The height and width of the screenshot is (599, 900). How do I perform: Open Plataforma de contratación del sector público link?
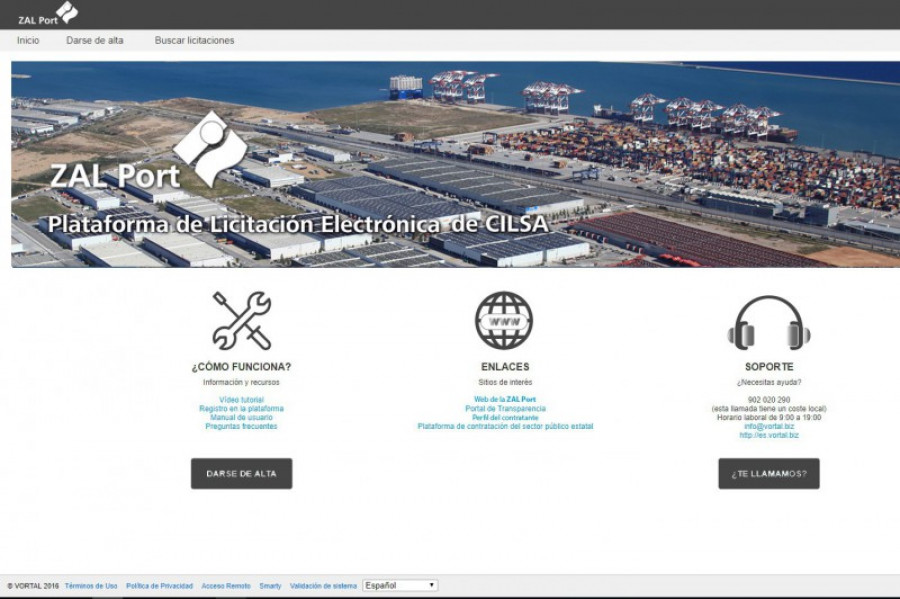click(x=505, y=426)
